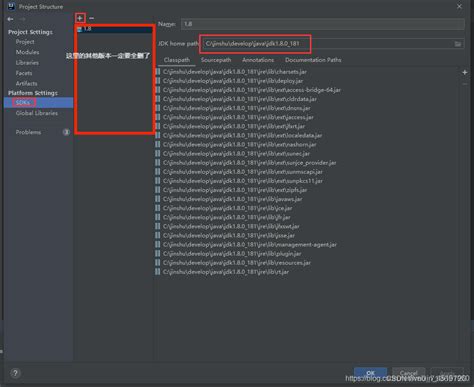Select the cldrdata.jar entry
Image resolution: width=474 pixels, height=387 pixels.
(x=236, y=99)
